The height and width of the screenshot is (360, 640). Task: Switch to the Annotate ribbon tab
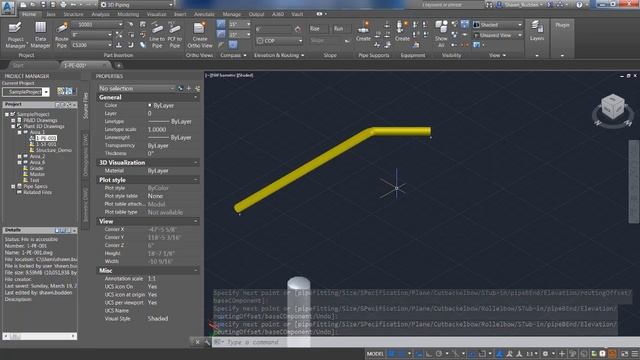pos(204,14)
